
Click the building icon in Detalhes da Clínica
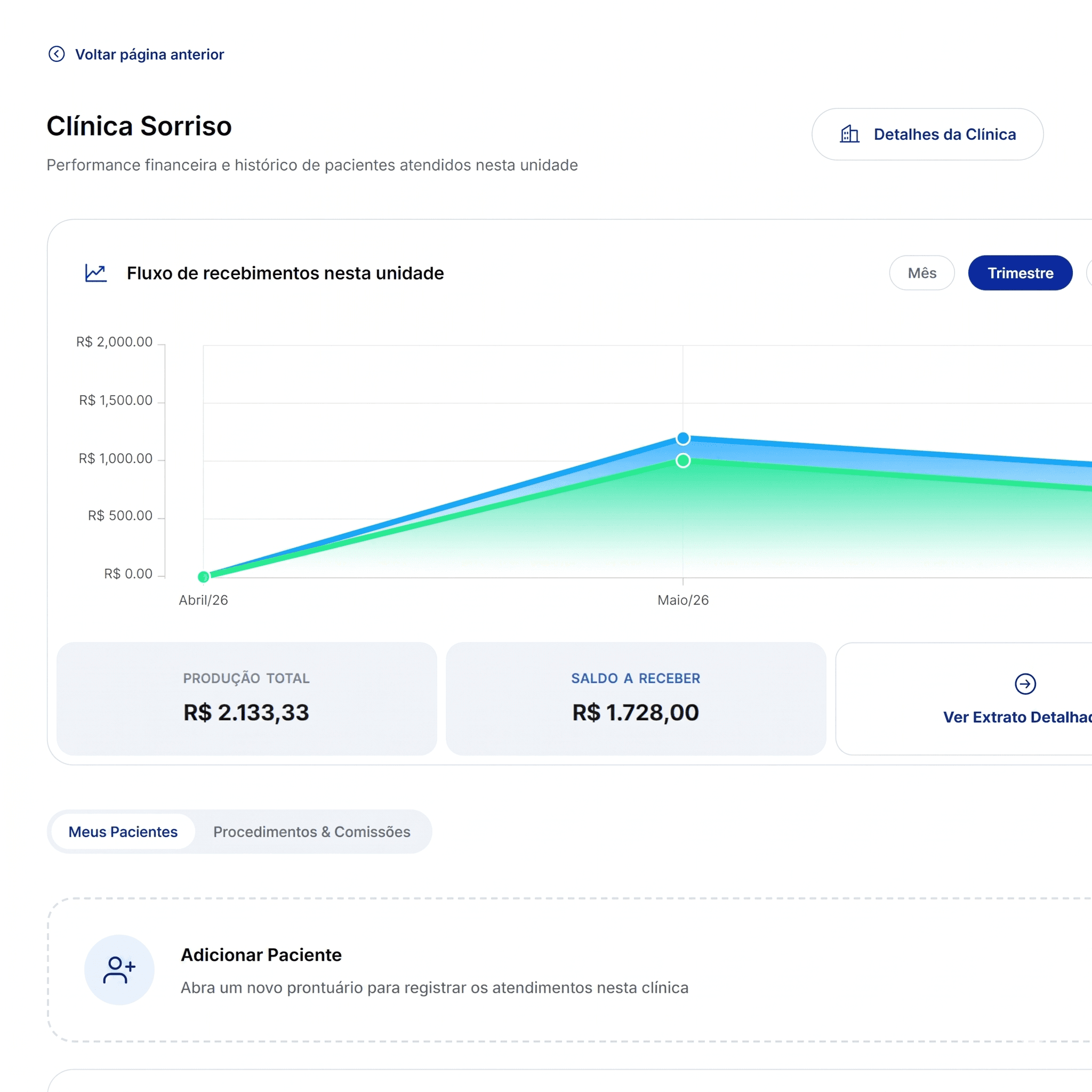(849, 134)
